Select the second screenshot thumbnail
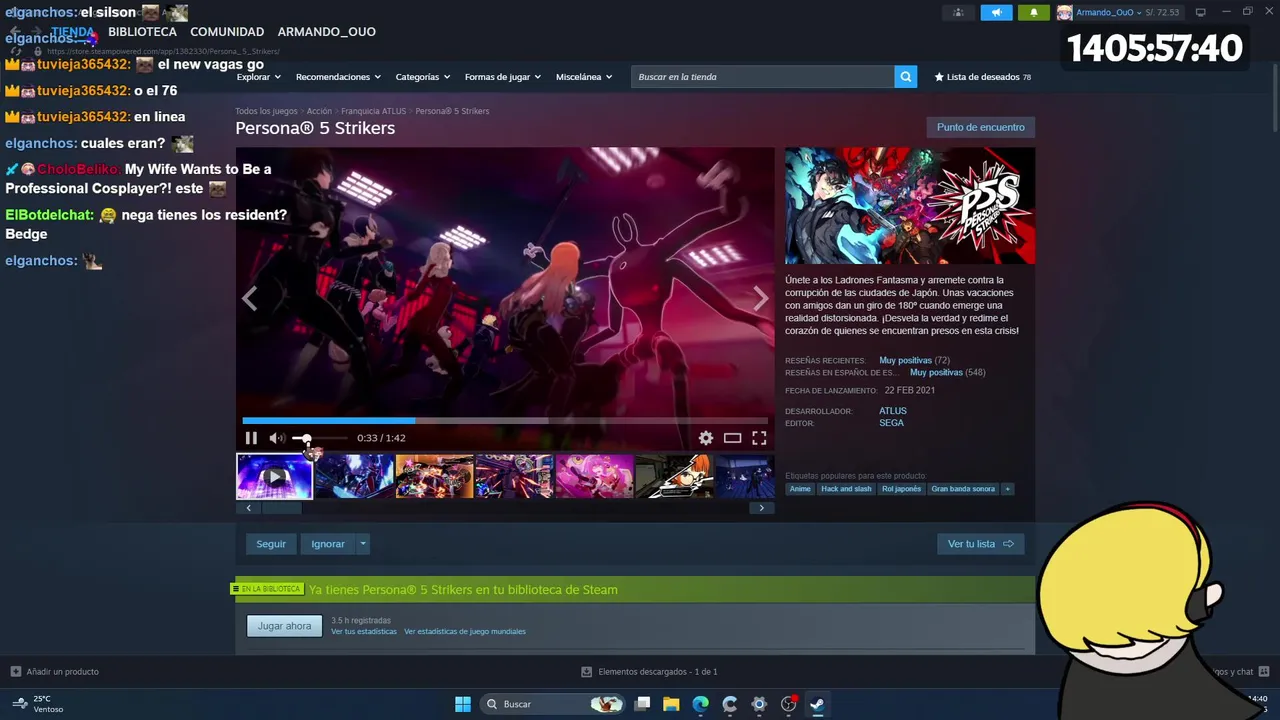 coord(355,477)
